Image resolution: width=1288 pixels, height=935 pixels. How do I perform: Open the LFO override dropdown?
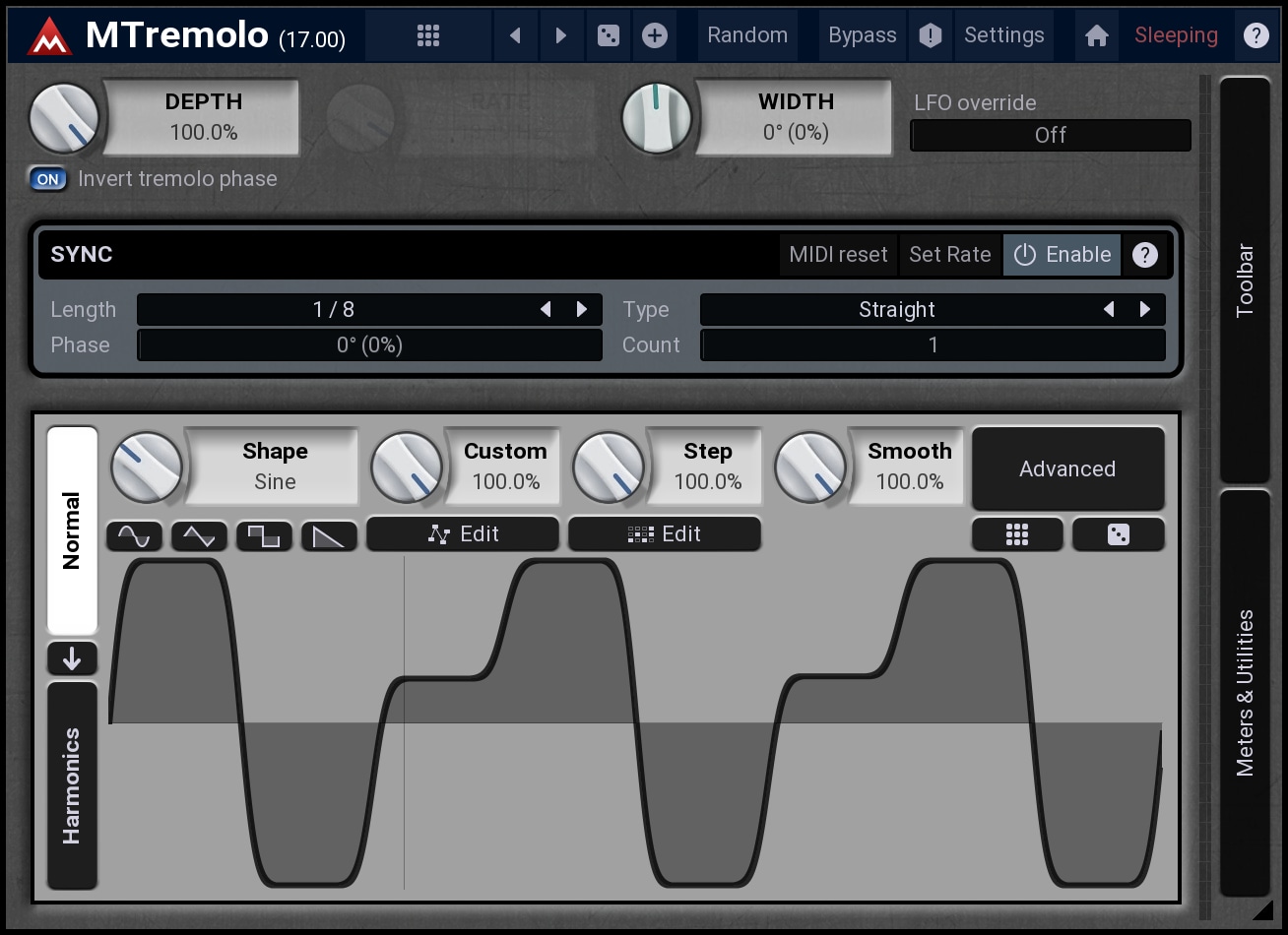[1050, 135]
